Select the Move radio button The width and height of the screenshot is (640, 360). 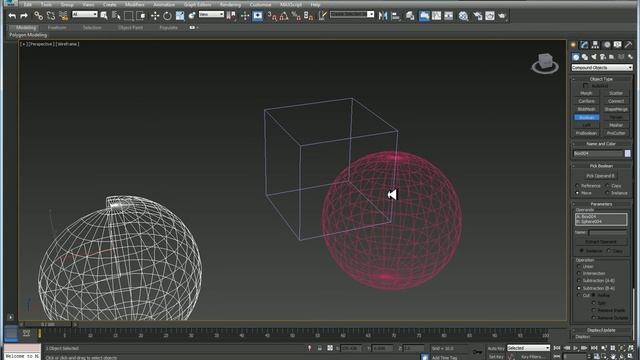(x=578, y=193)
